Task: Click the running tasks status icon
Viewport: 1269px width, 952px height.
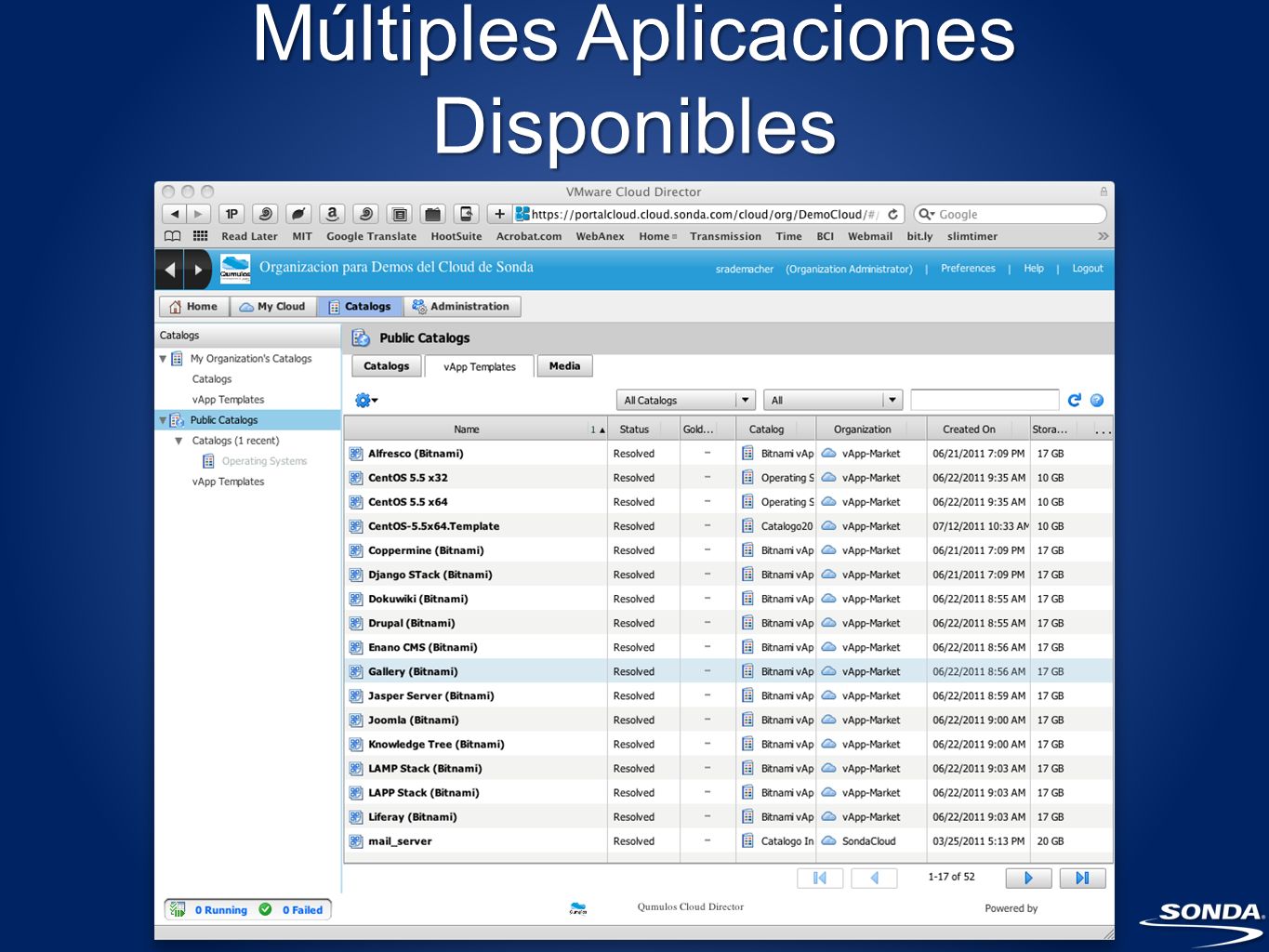Action: (x=177, y=909)
